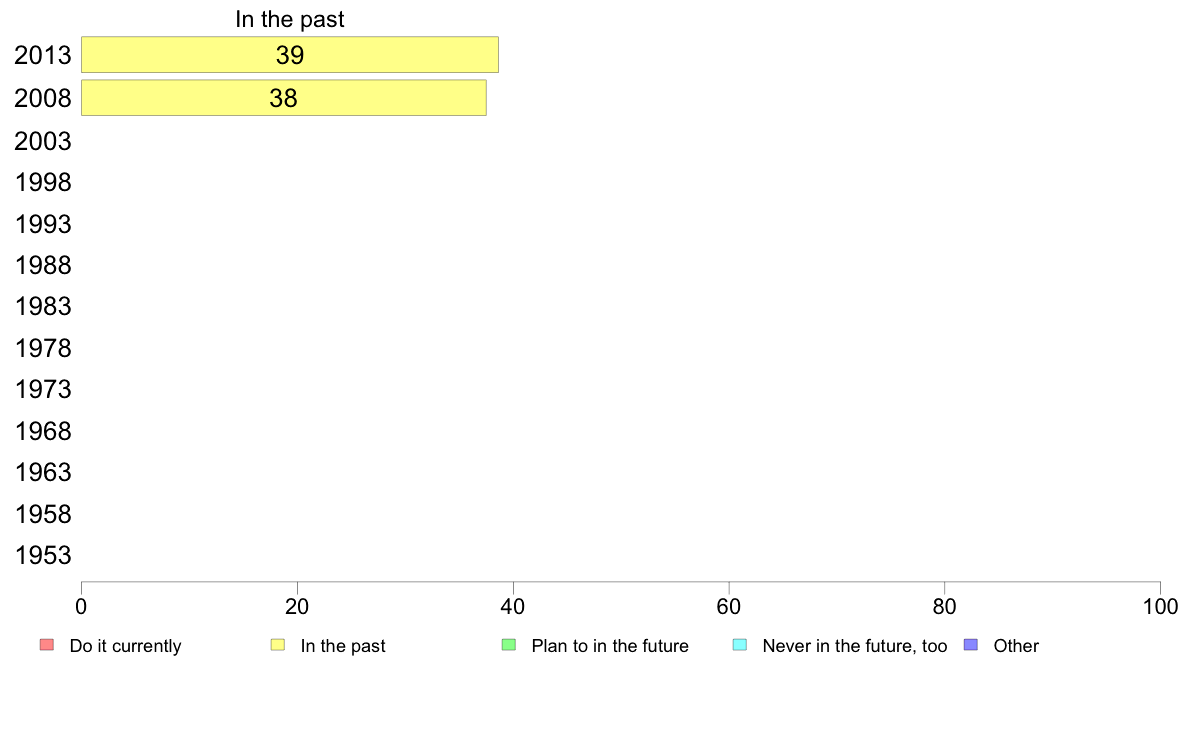The height and width of the screenshot is (736, 1188).
Task: Click the 40 tick on the axis
Action: 513,606
